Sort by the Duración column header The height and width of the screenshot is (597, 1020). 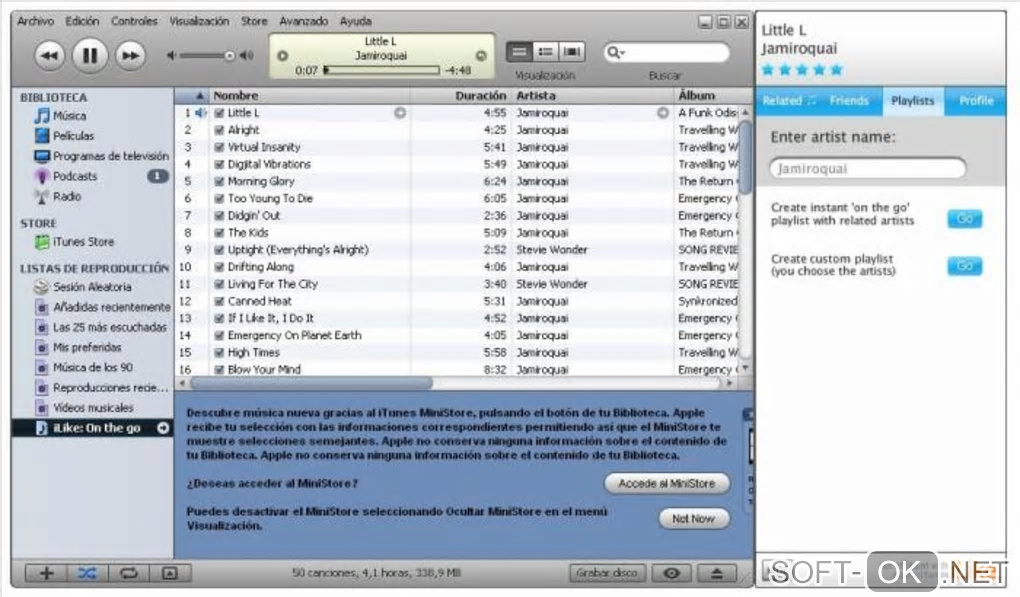coord(461,96)
